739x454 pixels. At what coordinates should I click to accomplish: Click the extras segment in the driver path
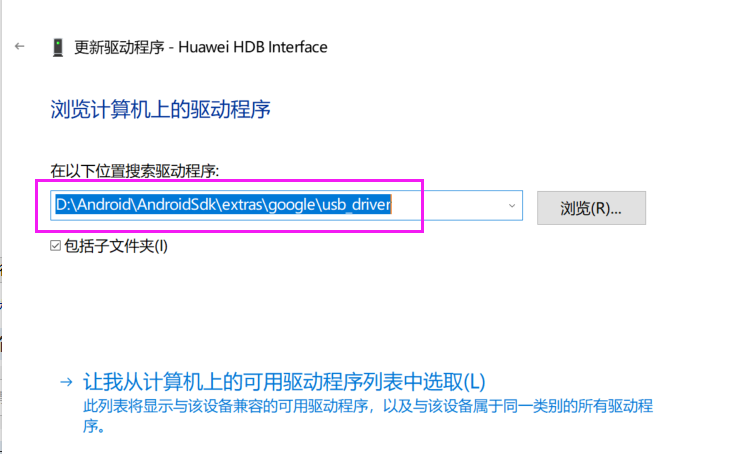pos(242,205)
